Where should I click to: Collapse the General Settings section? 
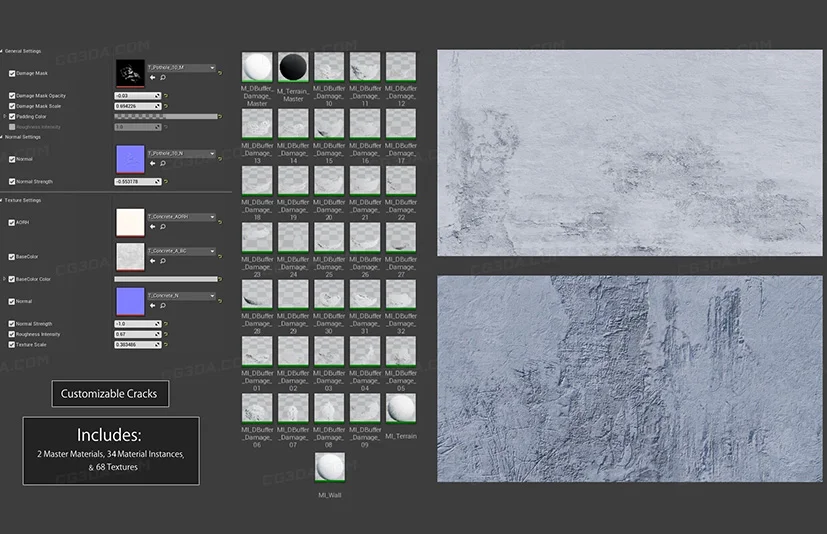tap(2, 51)
